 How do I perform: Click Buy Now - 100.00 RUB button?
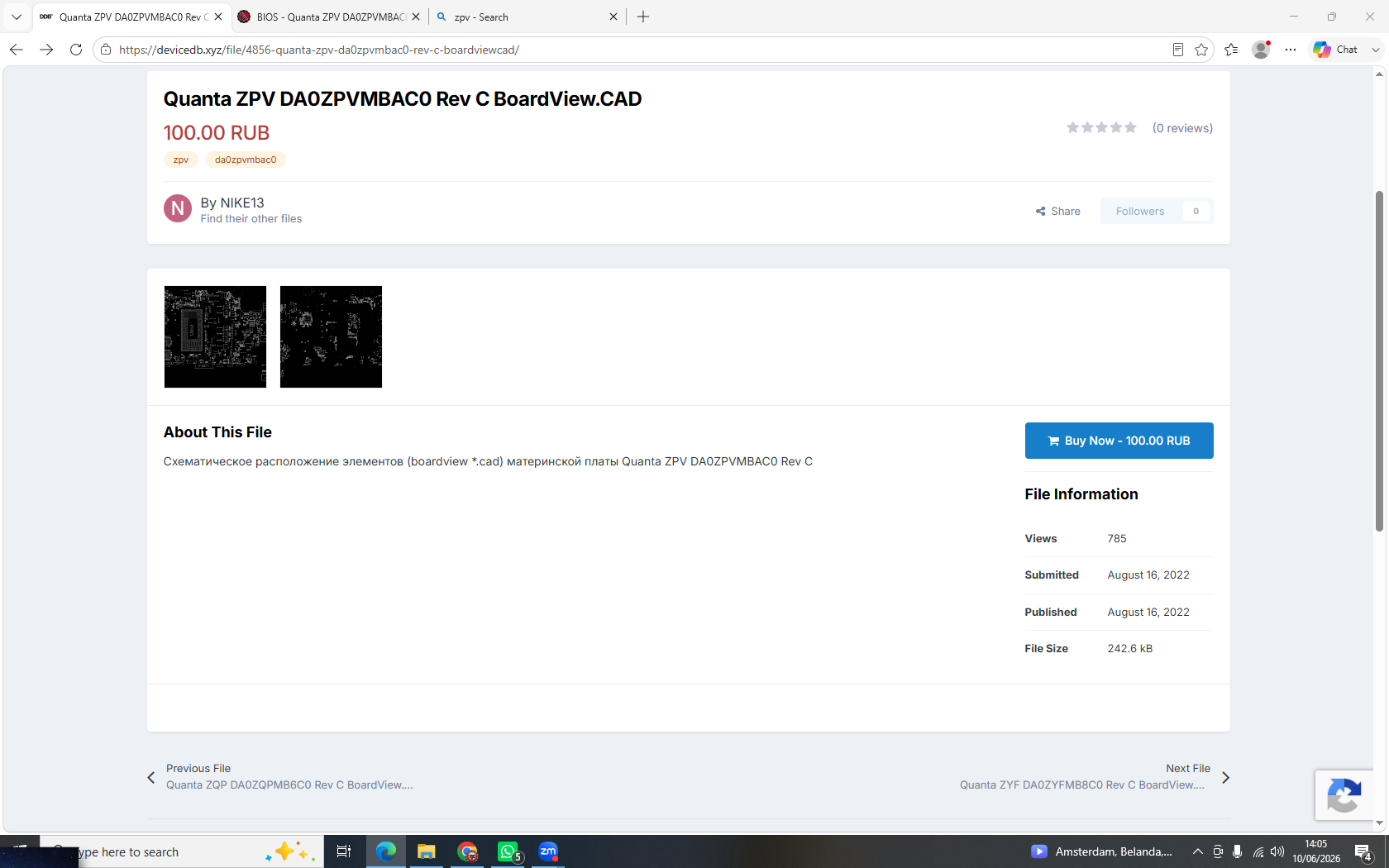[1119, 441]
